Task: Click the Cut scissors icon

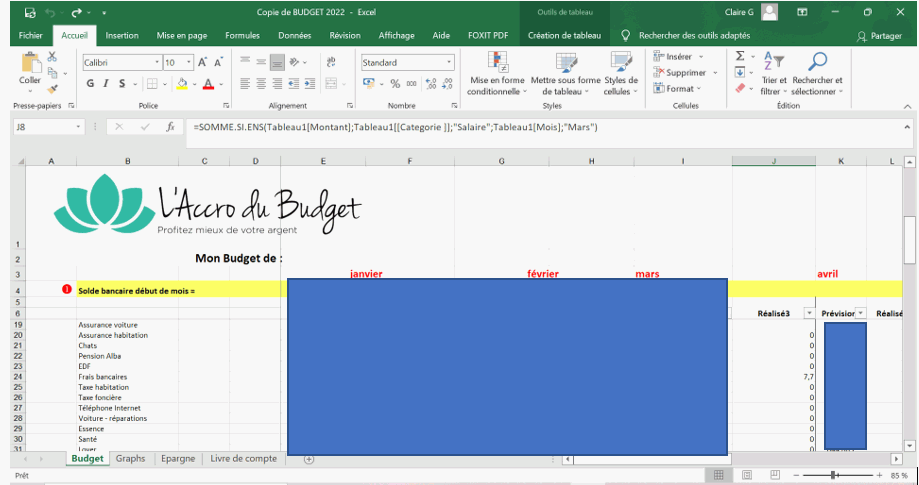Action: 52,58
